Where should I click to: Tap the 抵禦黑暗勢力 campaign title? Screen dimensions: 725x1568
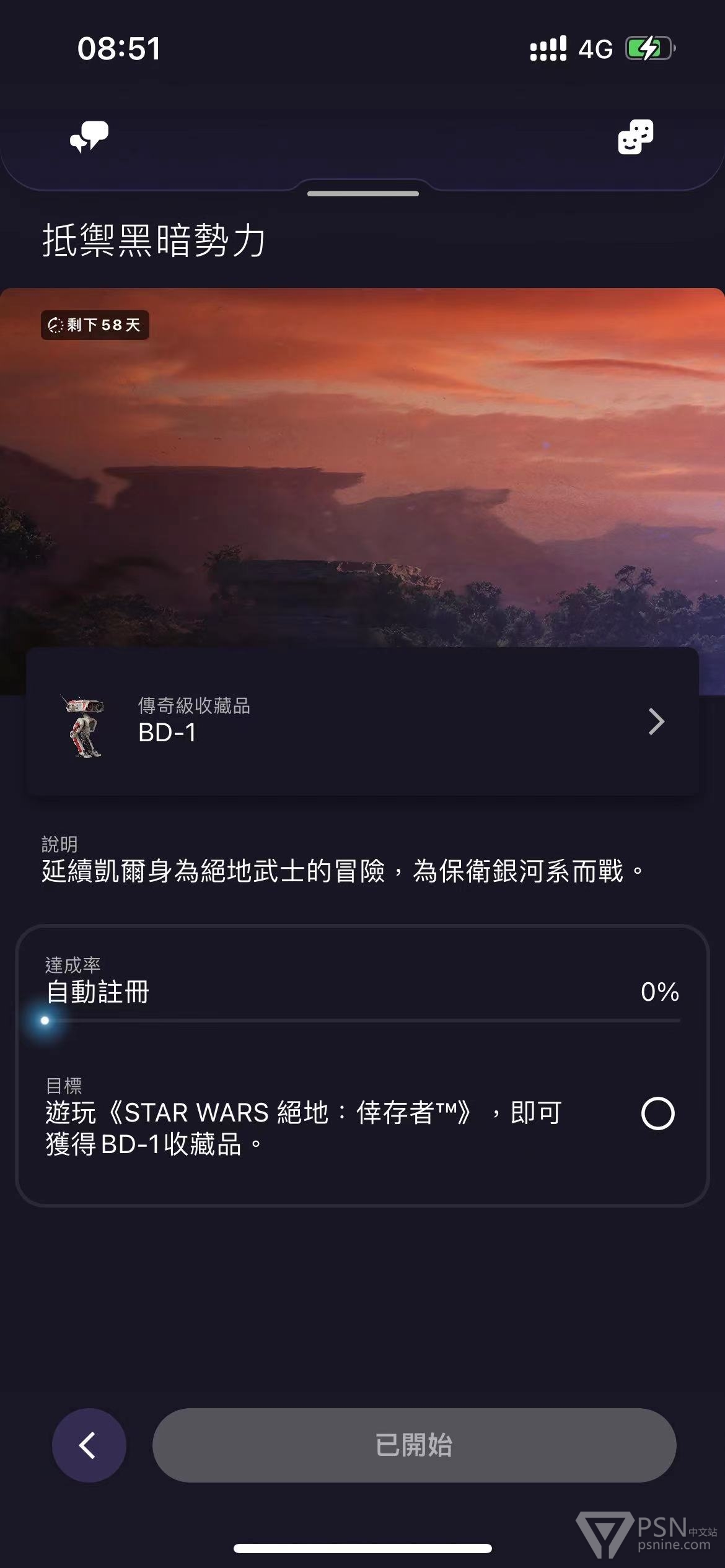(154, 240)
